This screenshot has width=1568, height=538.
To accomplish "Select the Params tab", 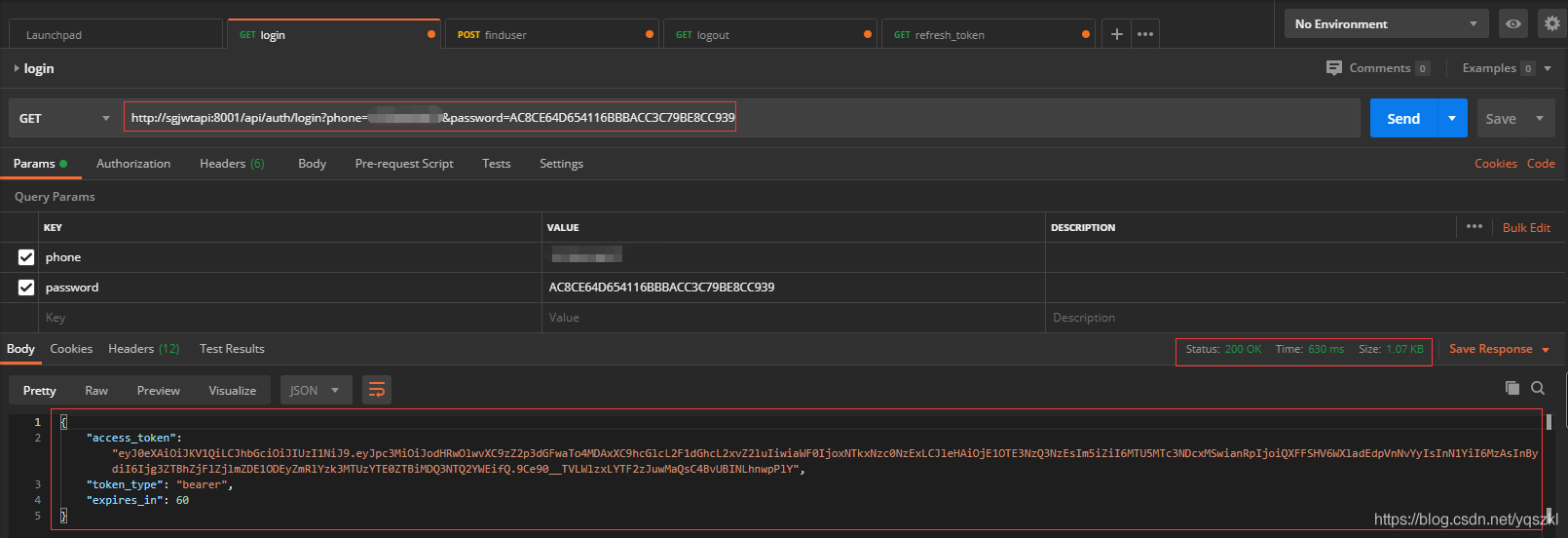I will (x=40, y=164).
